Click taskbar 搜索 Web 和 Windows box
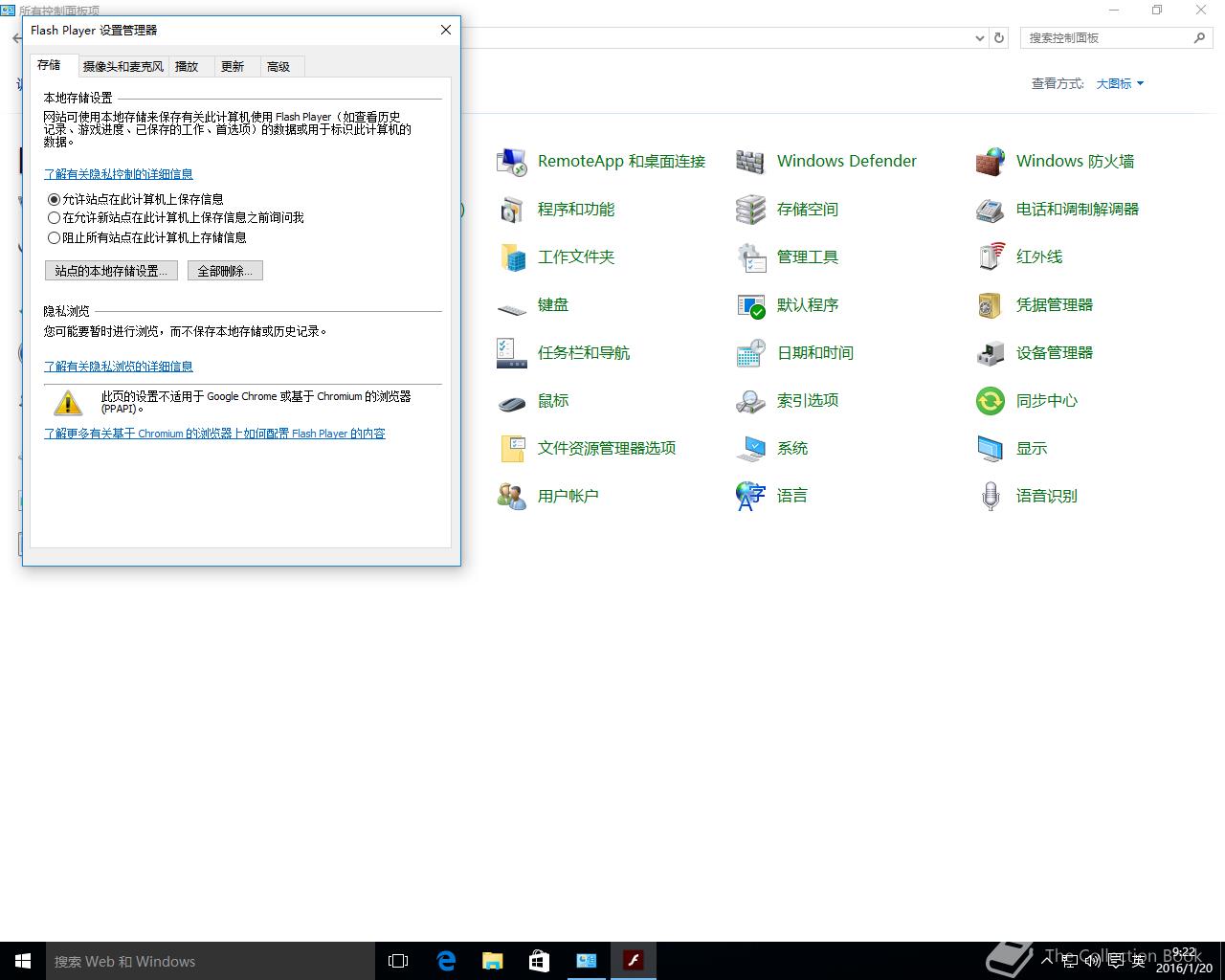Screen dimensions: 1225x980 tap(210, 961)
